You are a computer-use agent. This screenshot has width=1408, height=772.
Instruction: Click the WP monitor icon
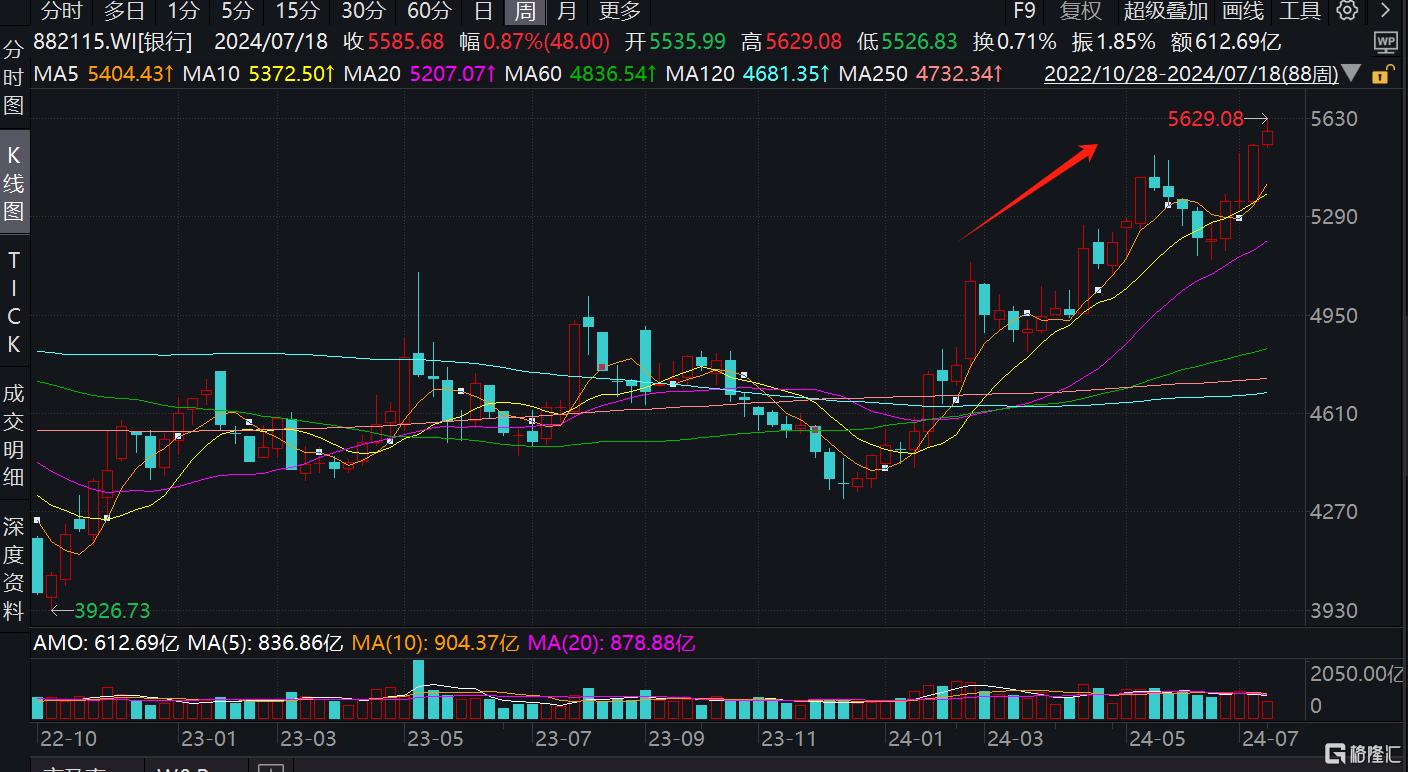pos(1386,42)
